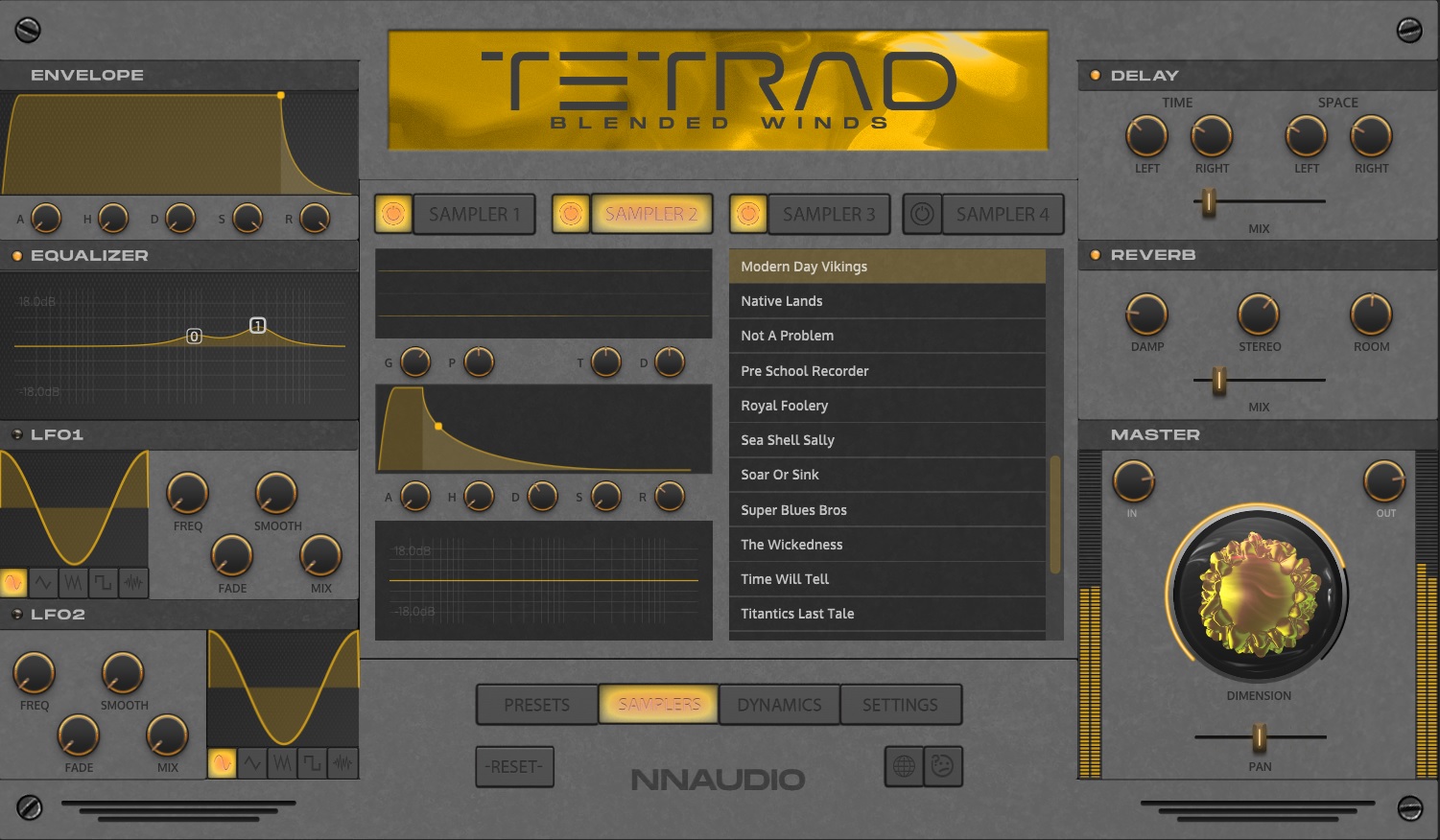Select the Native Lands sample
Viewport: 1440px width, 840px height.
(x=887, y=301)
